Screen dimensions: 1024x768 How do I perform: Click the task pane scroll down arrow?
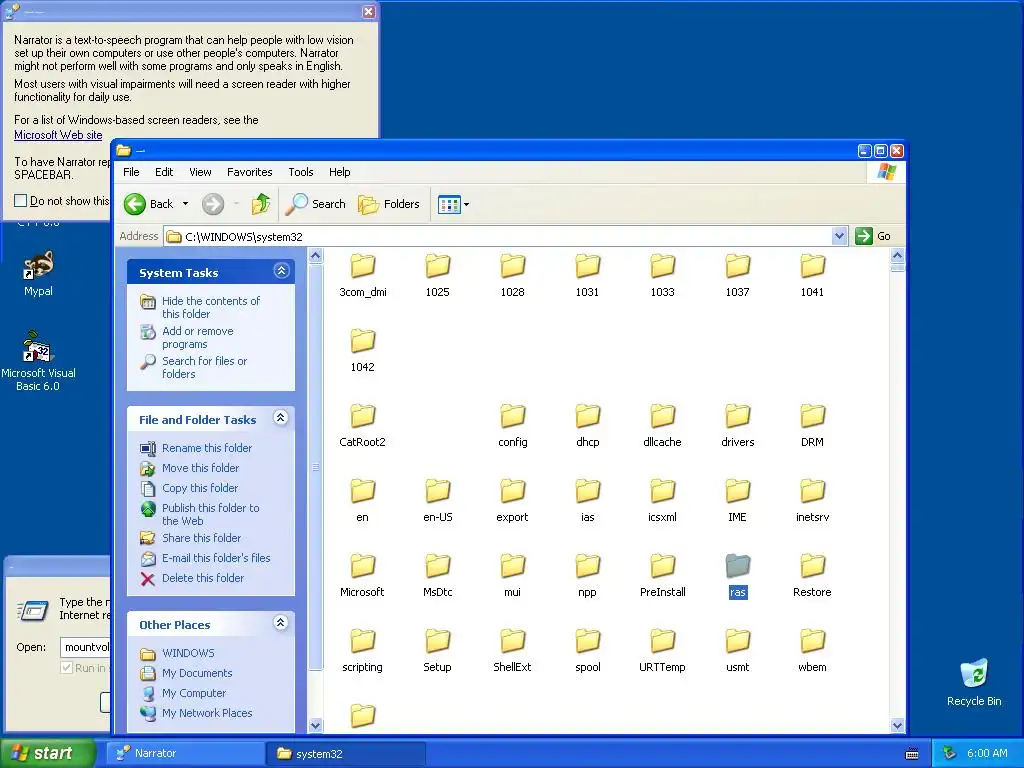tap(315, 725)
